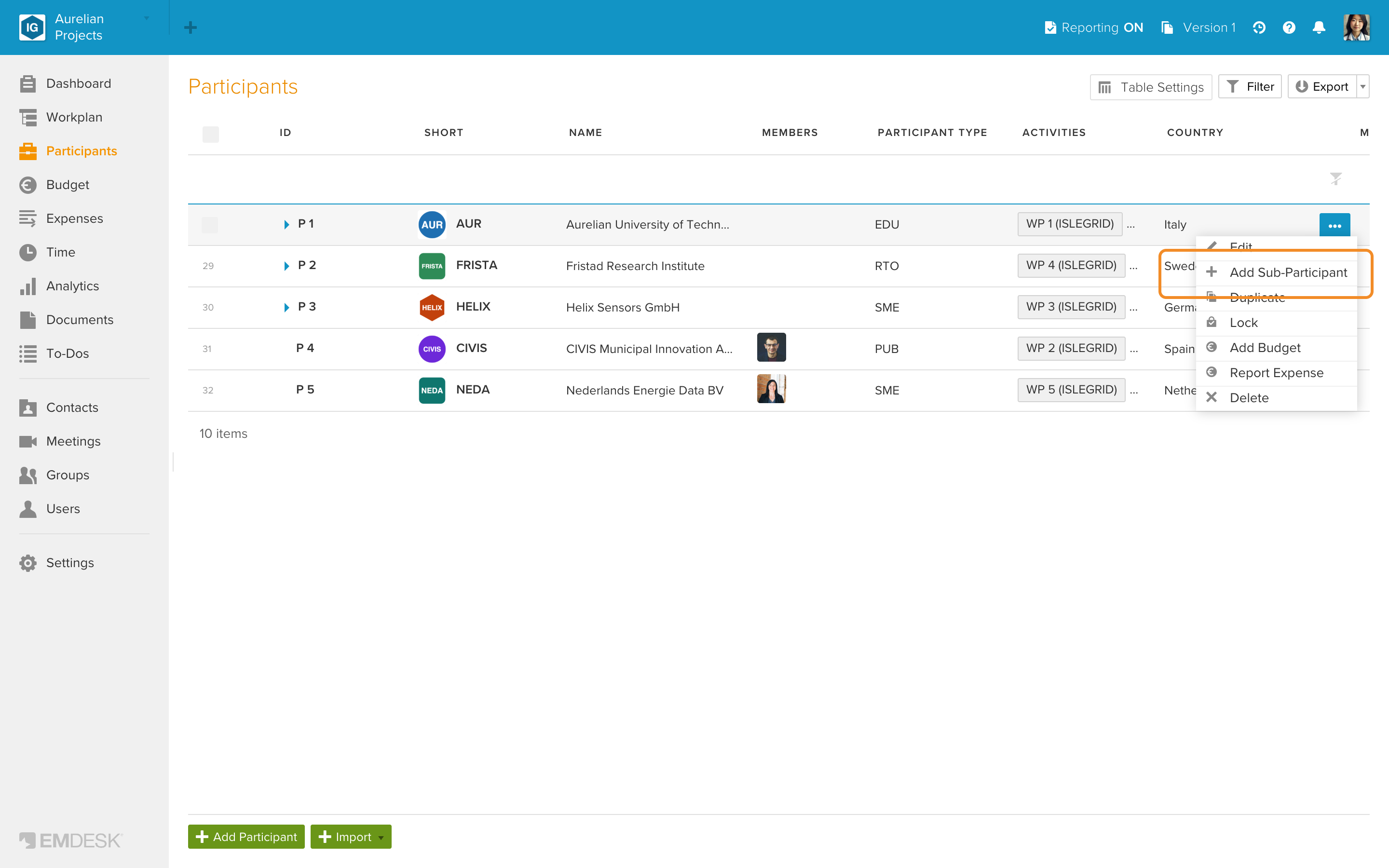Image resolution: width=1389 pixels, height=868 pixels.
Task: Expand the P 2 FRISTA row
Action: pyautogui.click(x=286, y=266)
